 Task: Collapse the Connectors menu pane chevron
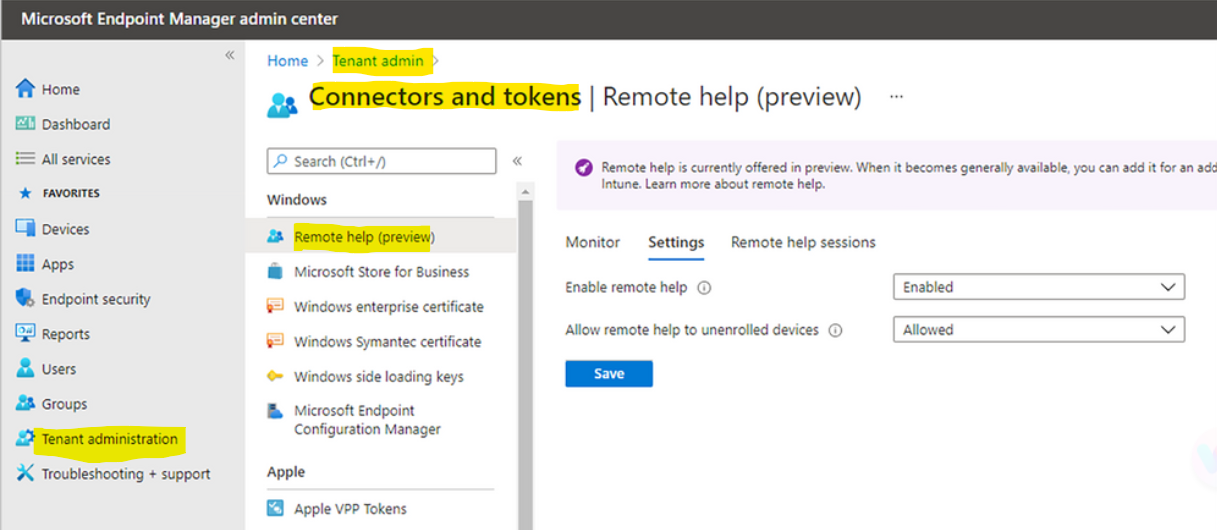point(517,161)
